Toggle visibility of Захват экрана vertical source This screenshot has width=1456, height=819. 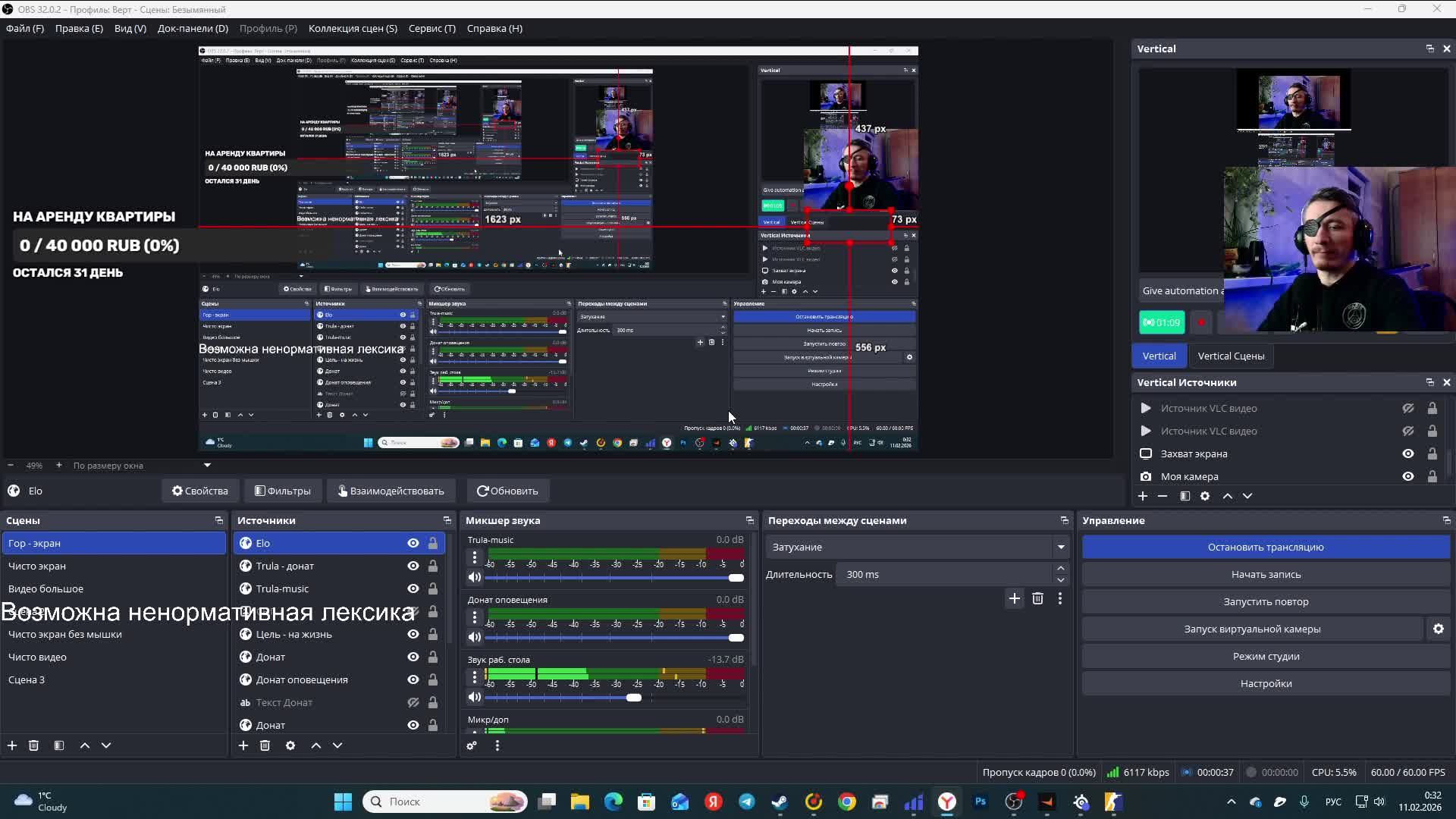[1408, 453]
